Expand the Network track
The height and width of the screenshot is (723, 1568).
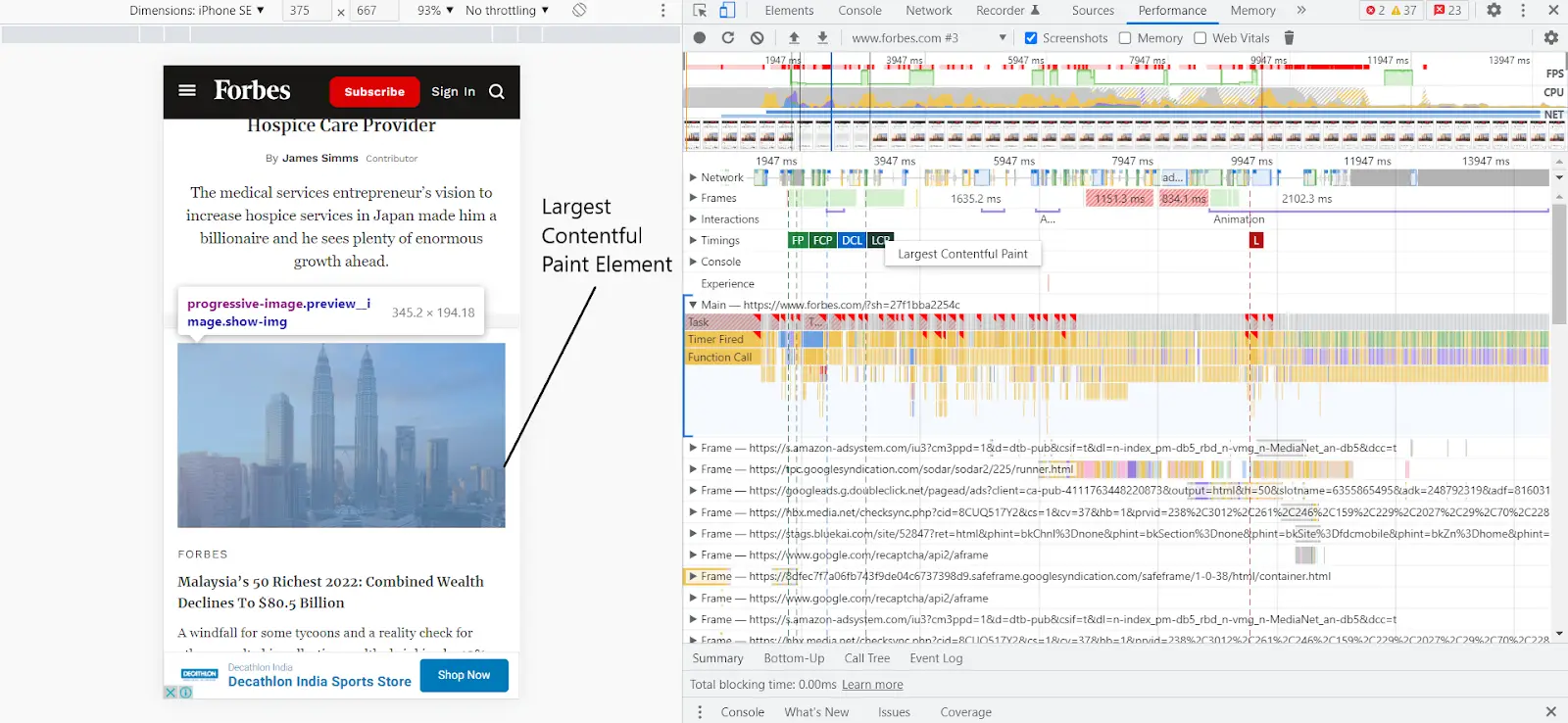(x=693, y=177)
